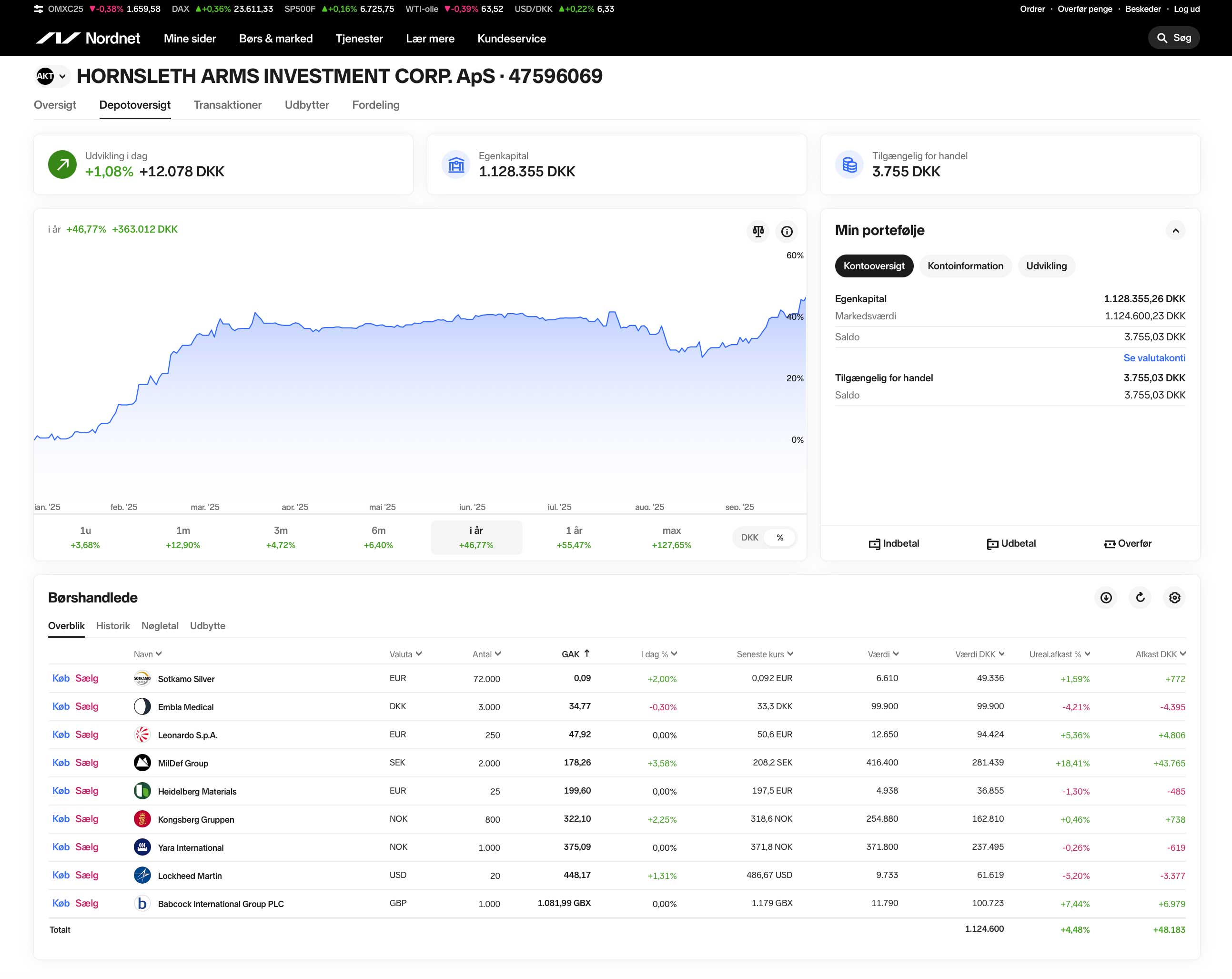The height and width of the screenshot is (979, 1232).
Task: Switch to the Transaktioner tab
Action: click(227, 105)
